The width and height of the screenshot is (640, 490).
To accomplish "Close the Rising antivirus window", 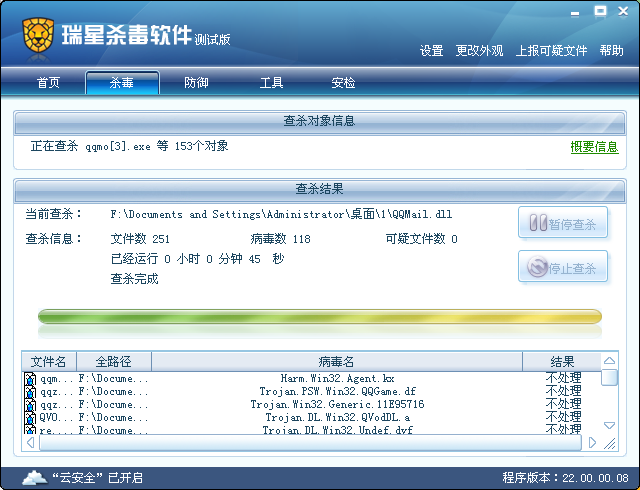I will pyautogui.click(x=623, y=11).
